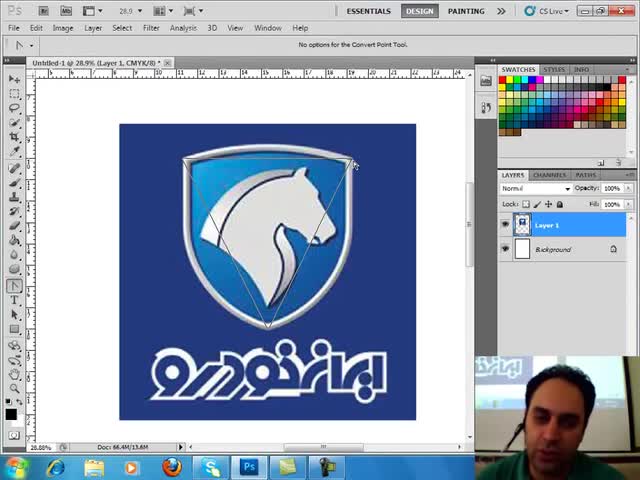The height and width of the screenshot is (480, 640).
Task: Launch Mini Bridge from the application bar
Action: [x=66, y=11]
